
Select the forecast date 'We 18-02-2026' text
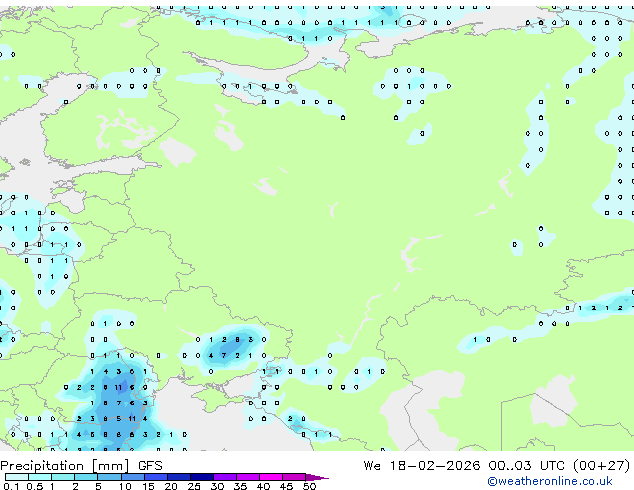[x=422, y=466]
